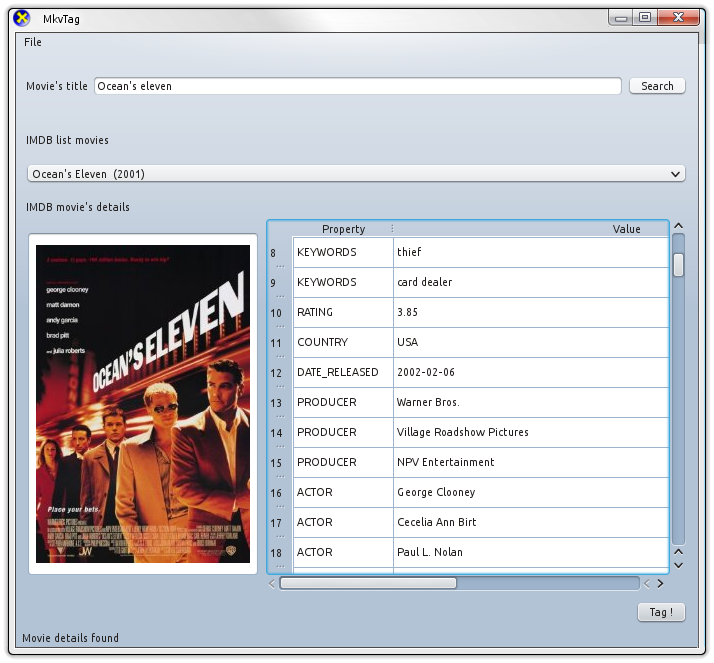Click the up arrow under the vertical scrollbar
Image resolution: width=714 pixels, height=663 pixels.
(x=678, y=552)
